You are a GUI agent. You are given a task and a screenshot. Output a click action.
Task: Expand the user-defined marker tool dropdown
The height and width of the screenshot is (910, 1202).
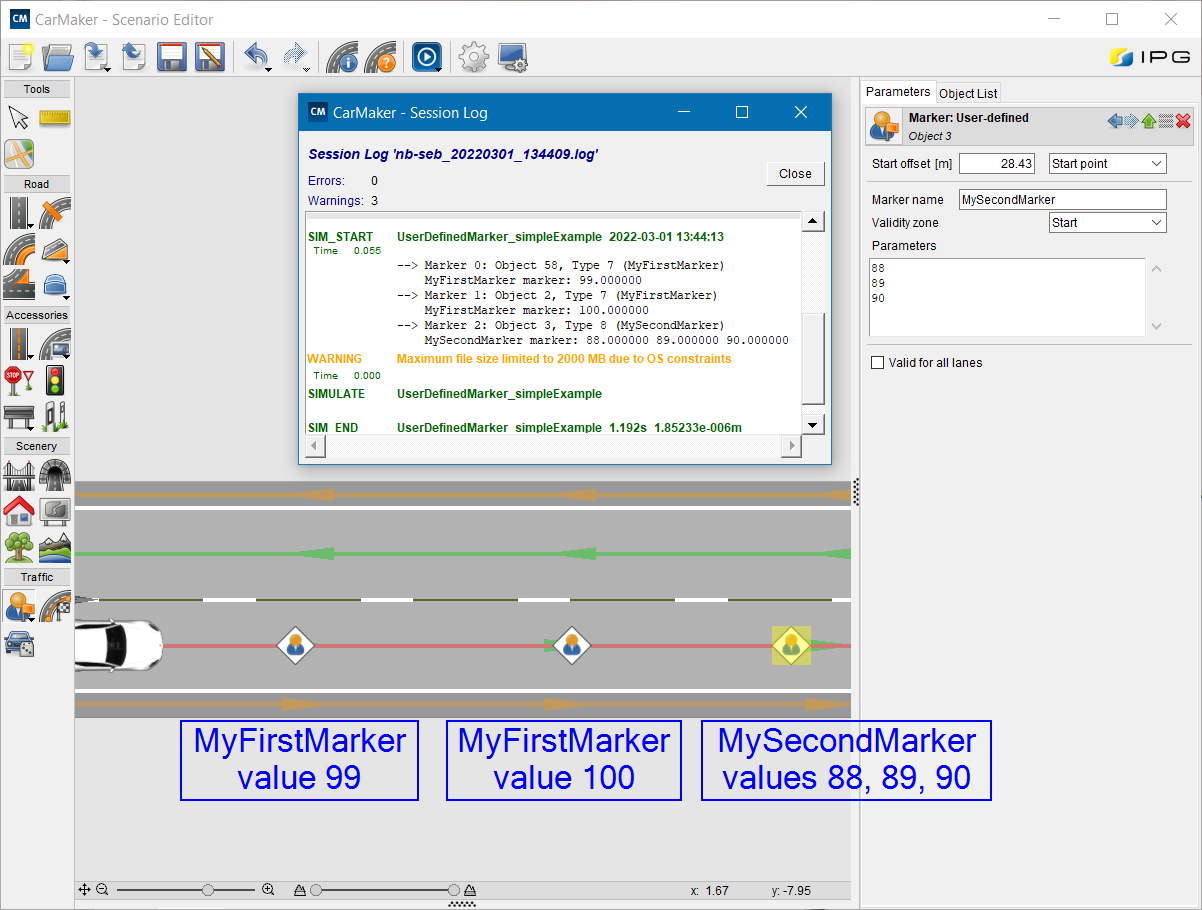click(31, 618)
